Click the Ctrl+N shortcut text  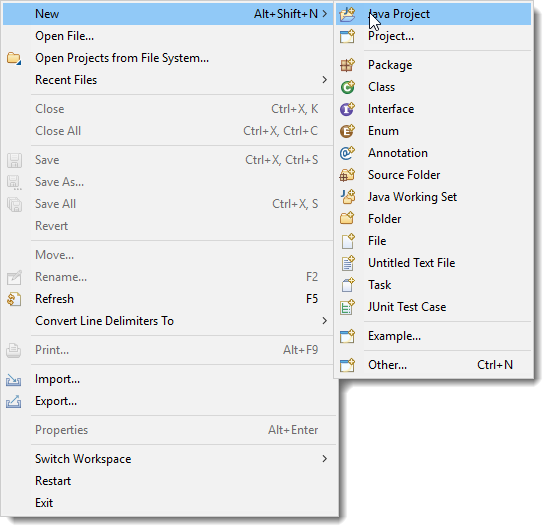495,365
